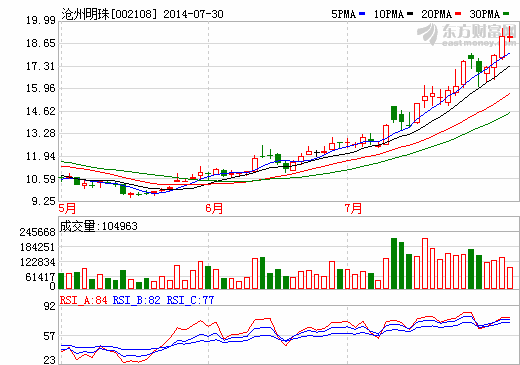Click the 23 RSI axis label

click(x=50, y=360)
